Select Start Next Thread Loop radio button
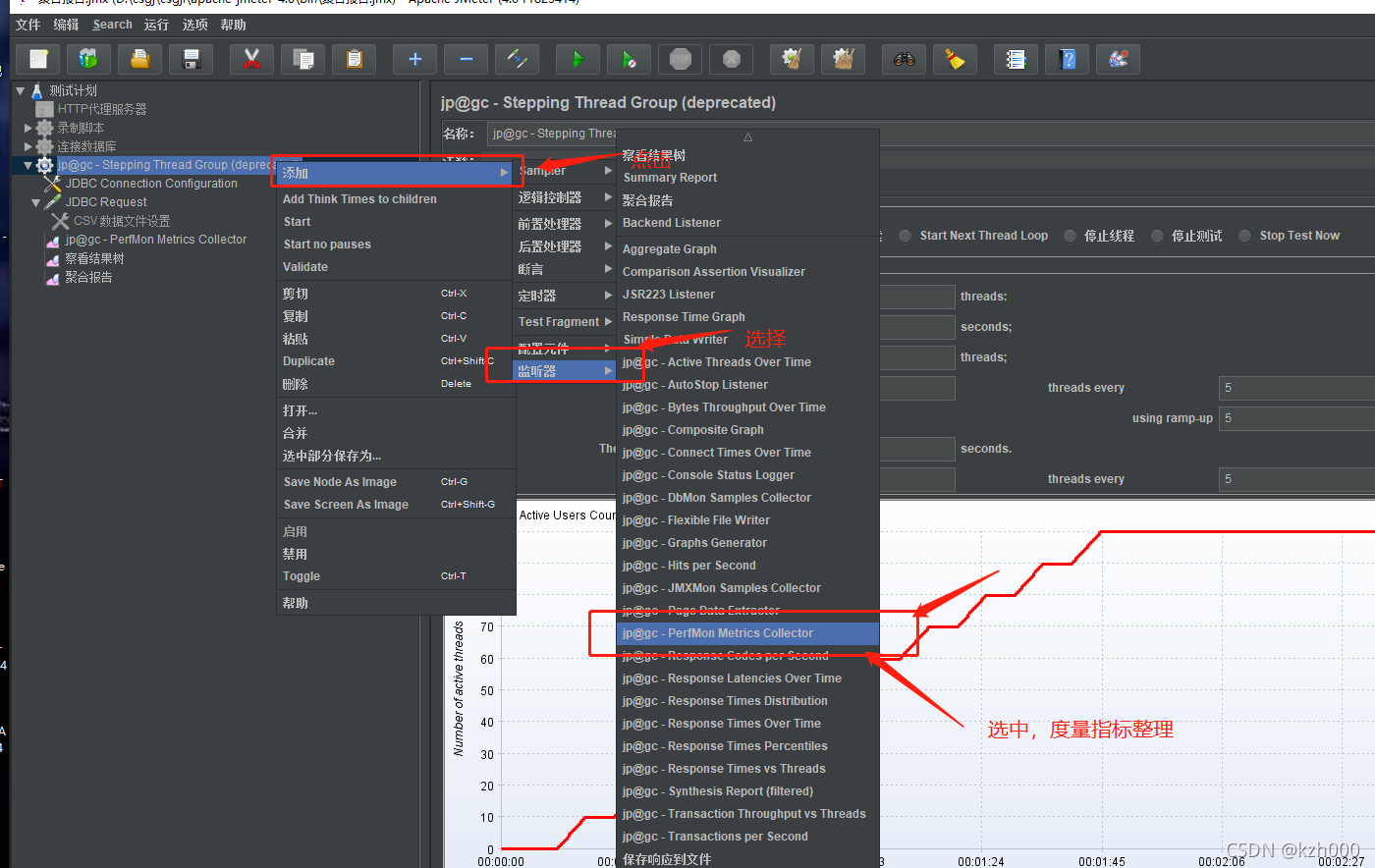The image size is (1375, 868). [906, 236]
